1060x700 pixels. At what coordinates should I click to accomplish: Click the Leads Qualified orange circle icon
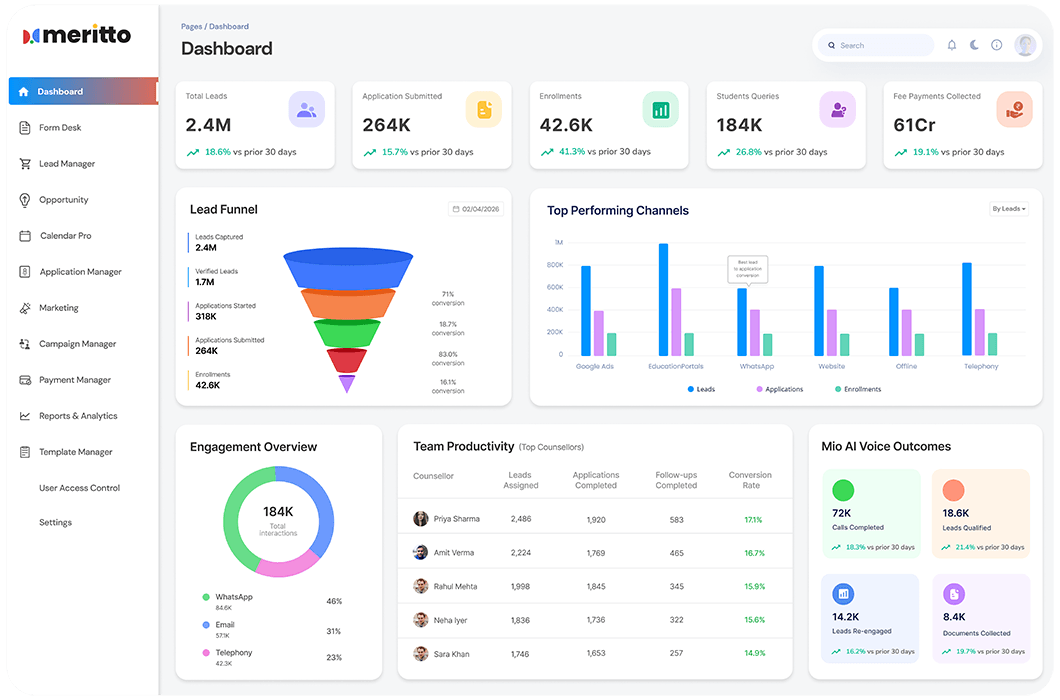coord(953,490)
